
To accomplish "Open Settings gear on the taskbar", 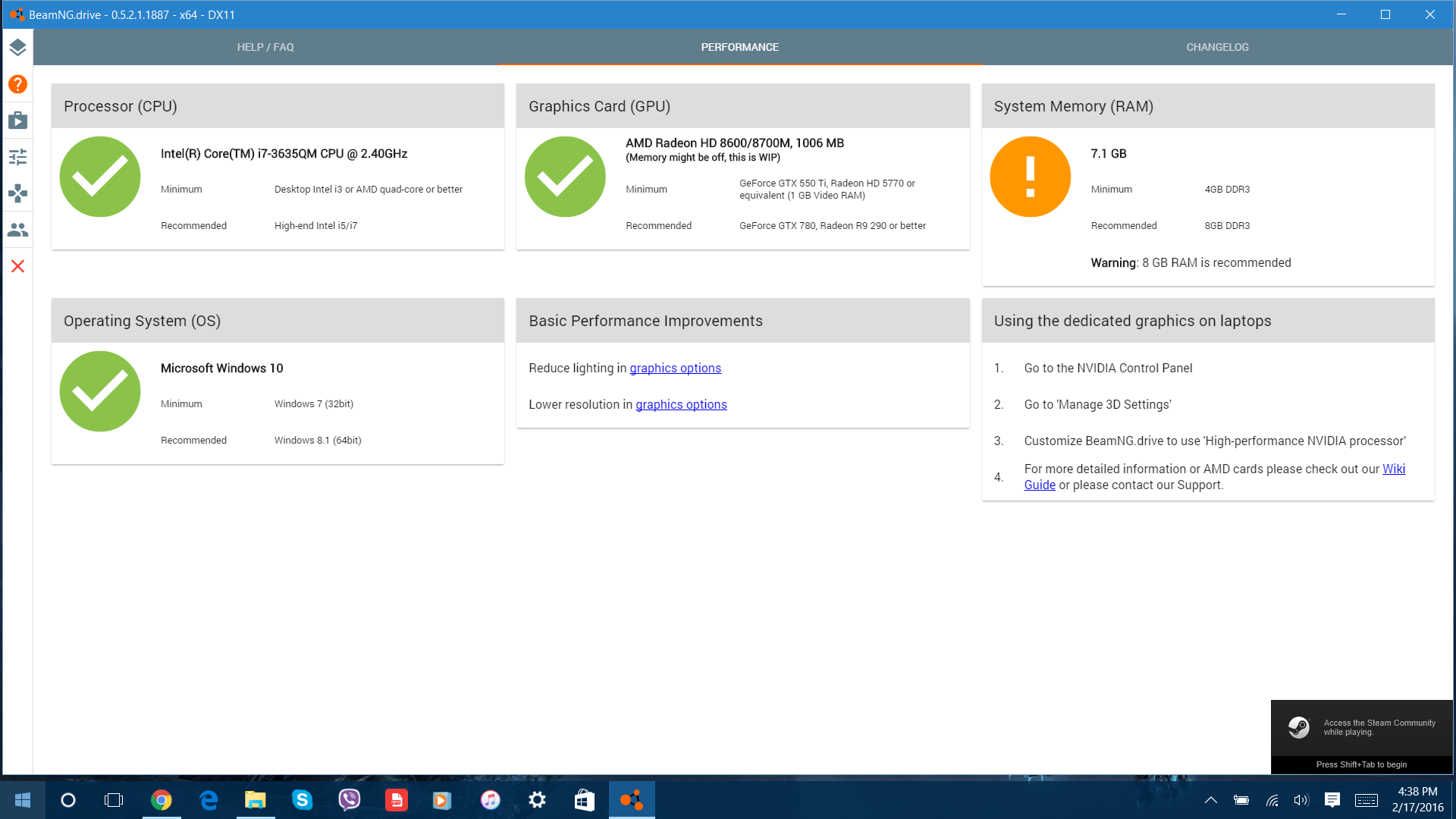I will tap(537, 800).
